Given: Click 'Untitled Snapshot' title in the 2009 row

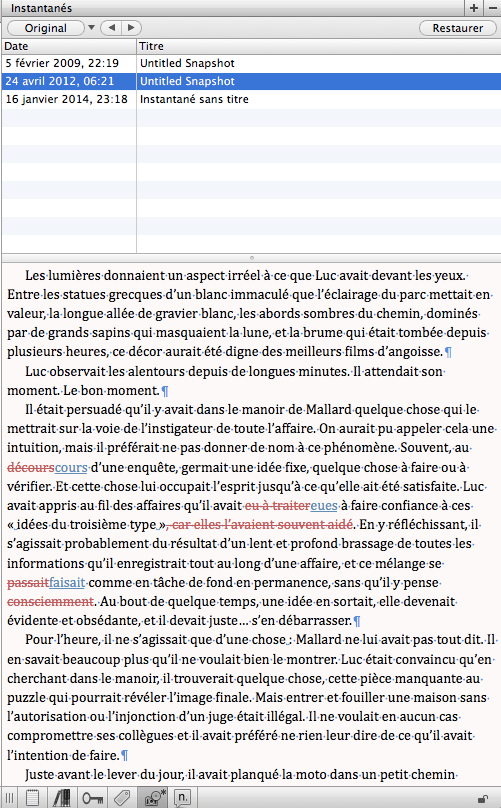Looking at the screenshot, I should [187, 63].
